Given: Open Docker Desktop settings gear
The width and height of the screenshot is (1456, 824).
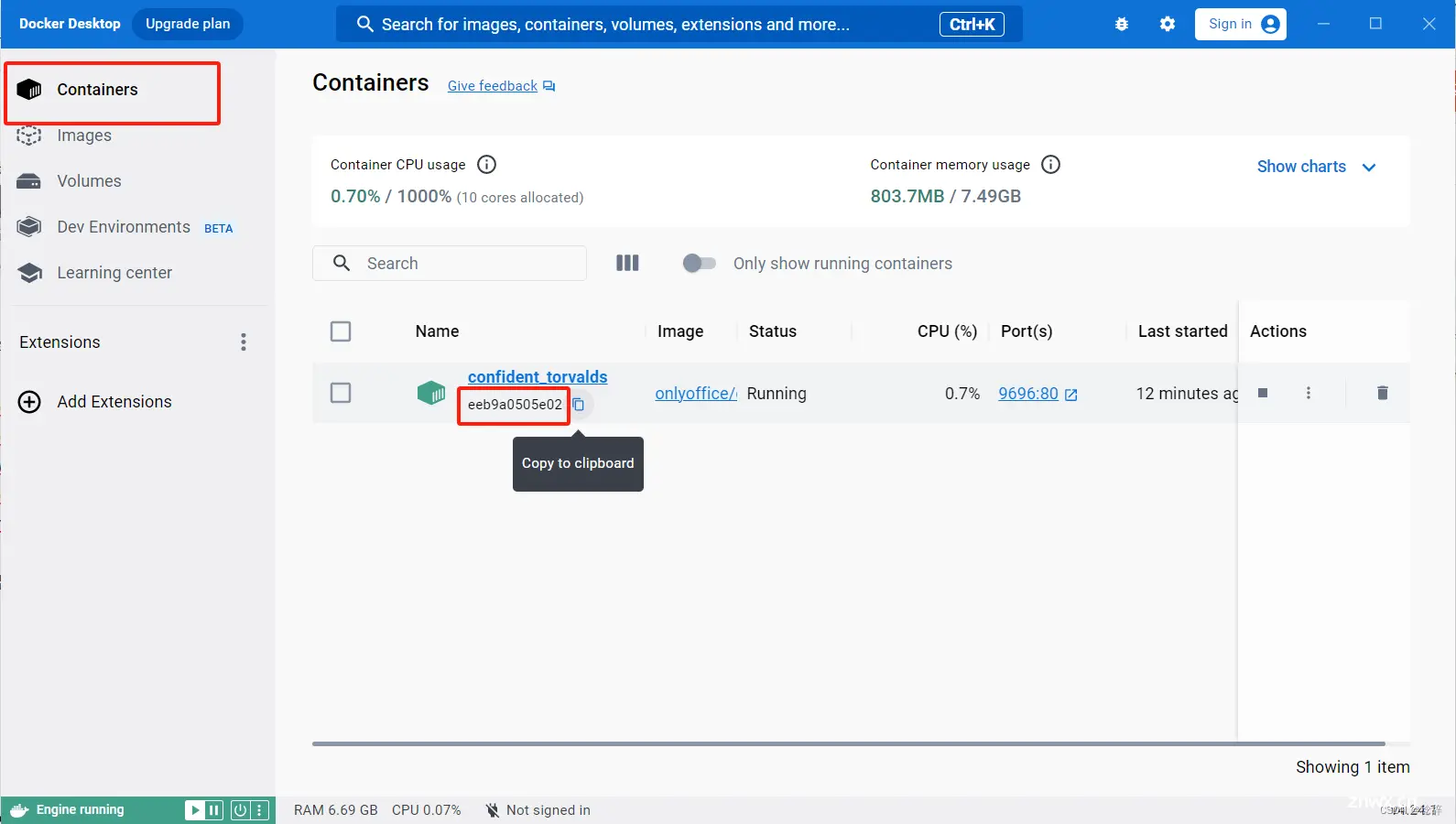Looking at the screenshot, I should (1168, 25).
